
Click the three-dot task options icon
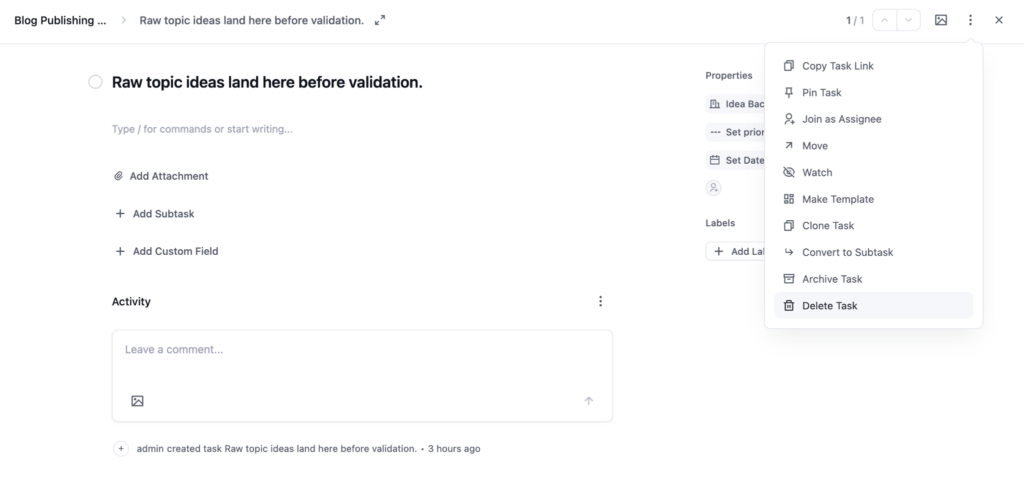[x=970, y=20]
